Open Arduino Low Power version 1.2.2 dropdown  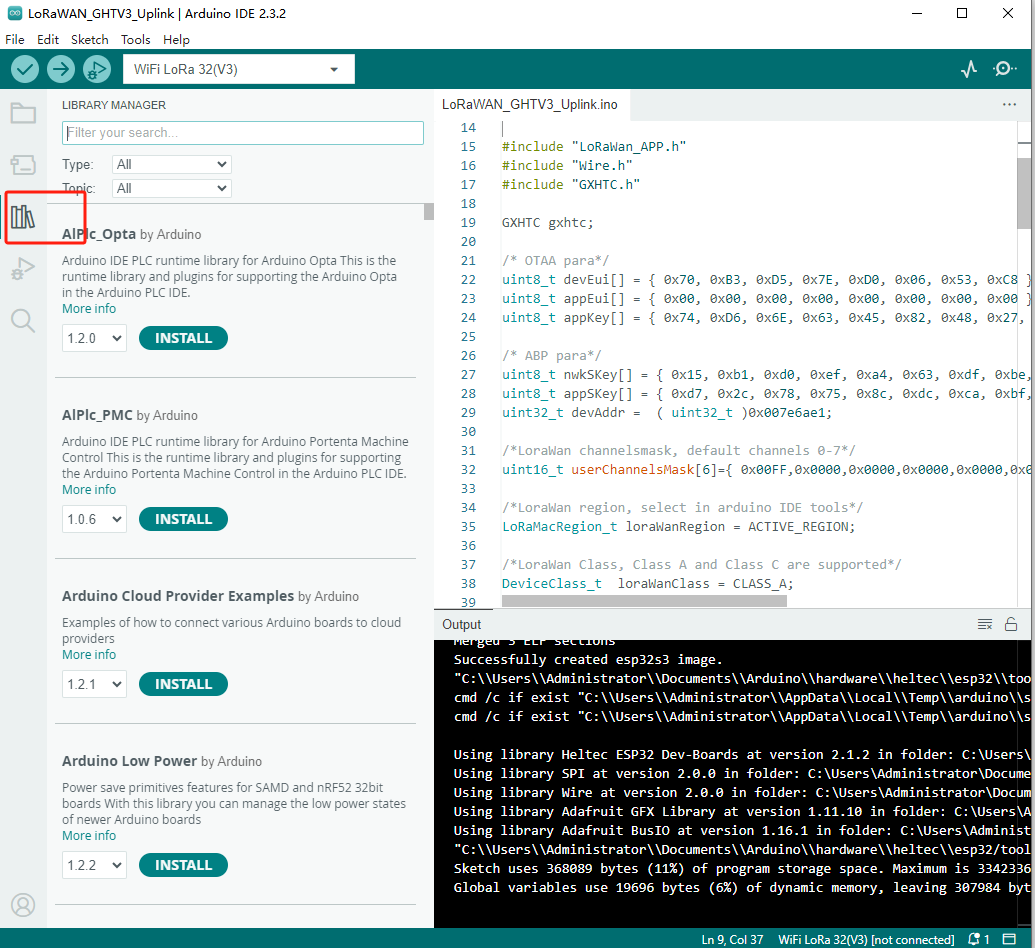tap(94, 865)
